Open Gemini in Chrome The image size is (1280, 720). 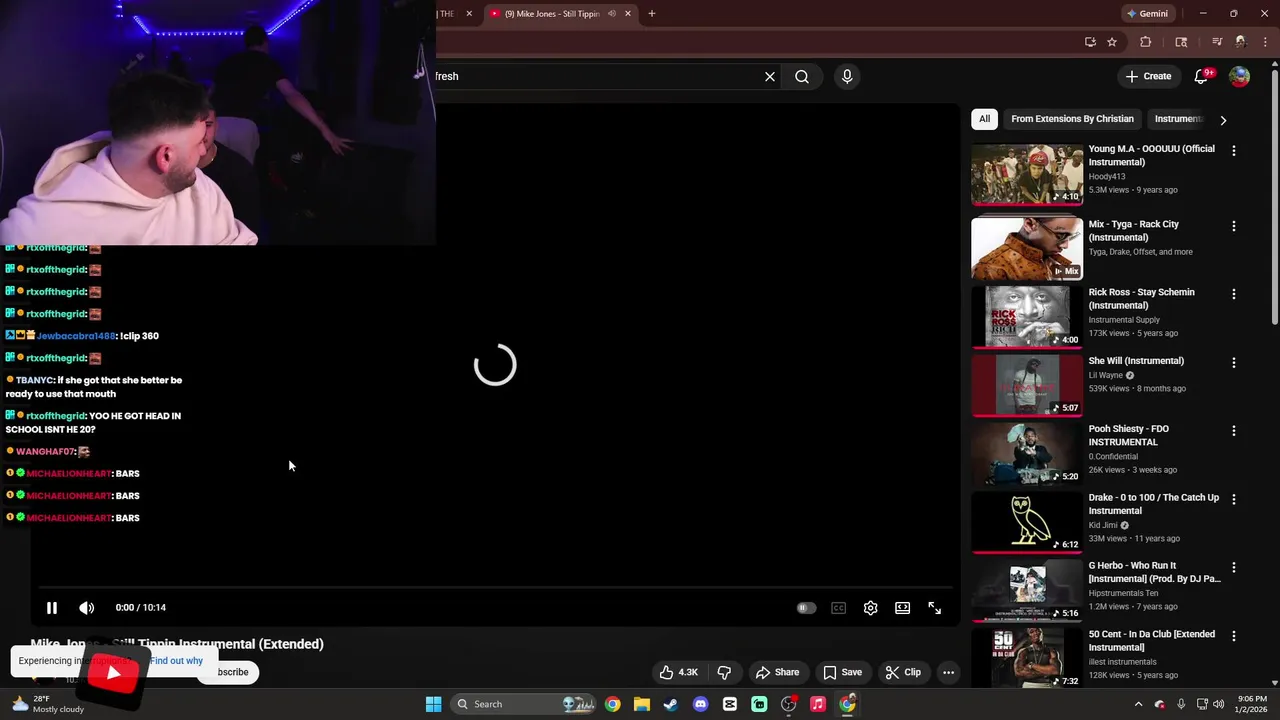pos(1147,14)
